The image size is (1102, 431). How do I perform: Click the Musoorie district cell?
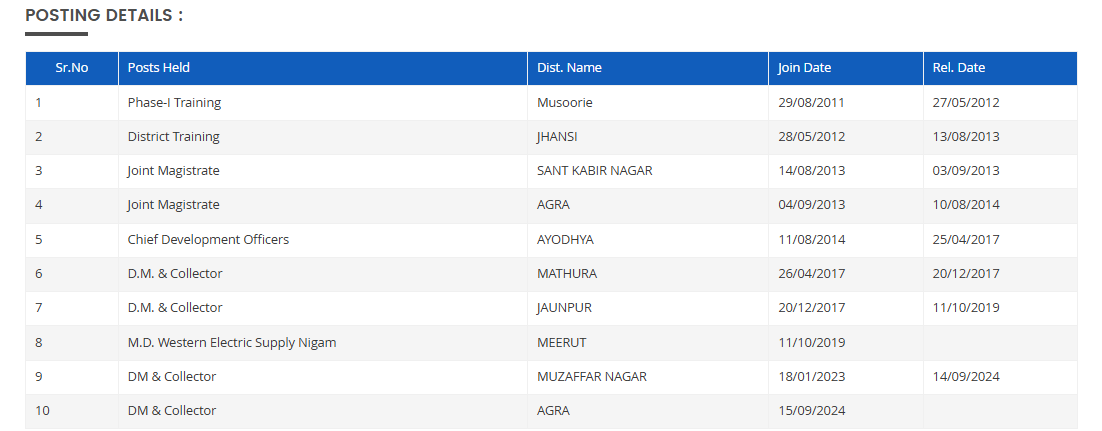tap(564, 102)
